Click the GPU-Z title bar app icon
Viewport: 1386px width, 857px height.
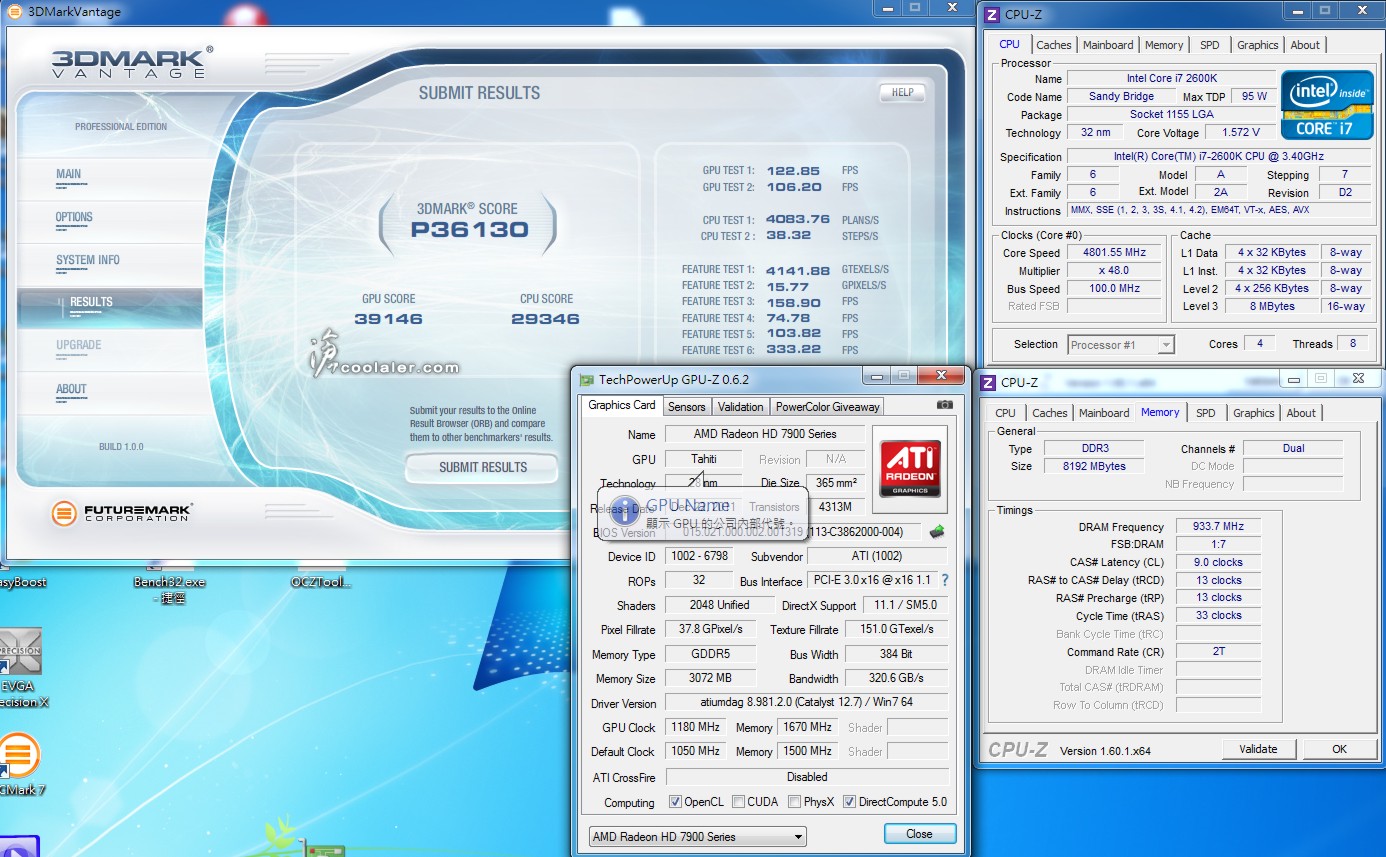[587, 380]
